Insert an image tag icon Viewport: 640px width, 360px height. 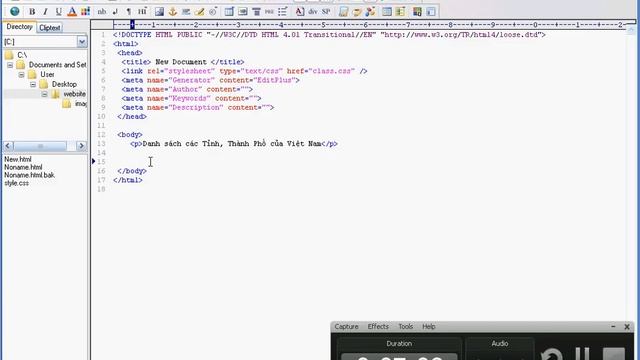click(159, 12)
